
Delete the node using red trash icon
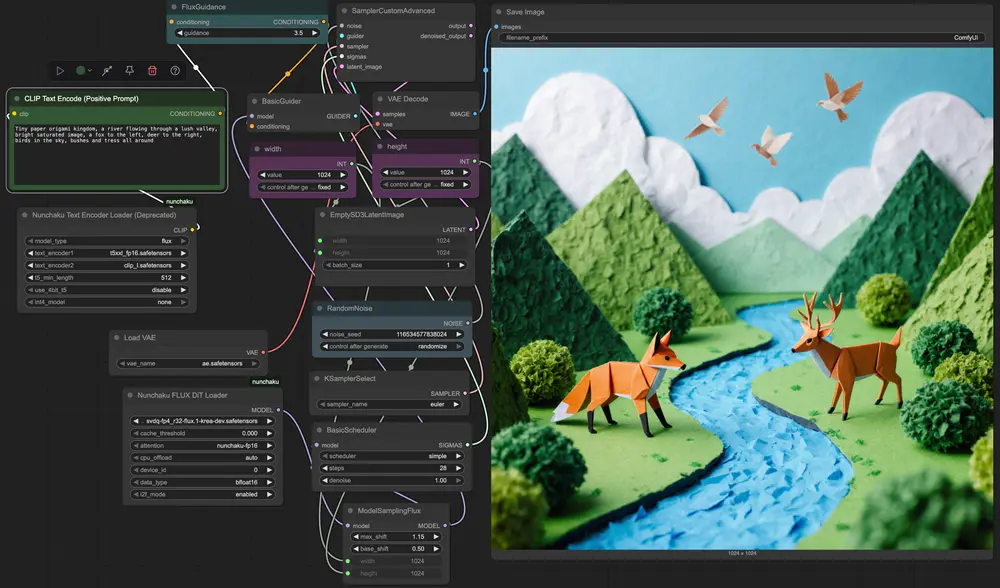coord(152,71)
